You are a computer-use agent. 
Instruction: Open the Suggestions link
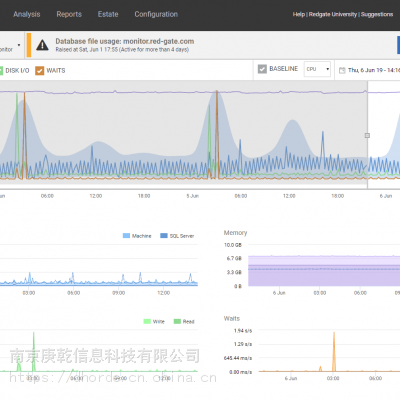(x=377, y=14)
